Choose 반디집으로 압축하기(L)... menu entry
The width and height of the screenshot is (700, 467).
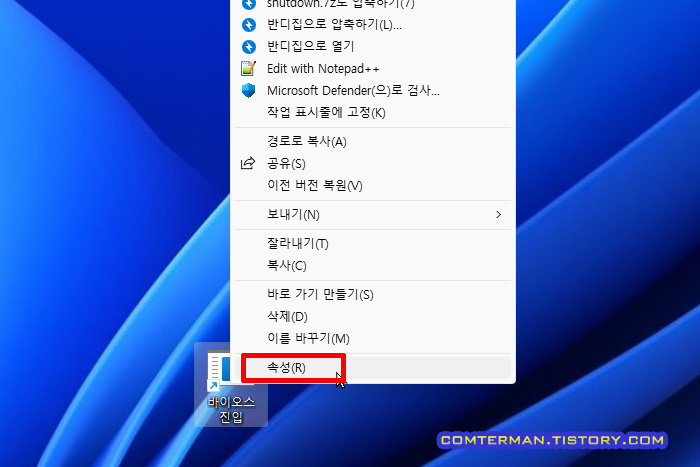(373, 25)
